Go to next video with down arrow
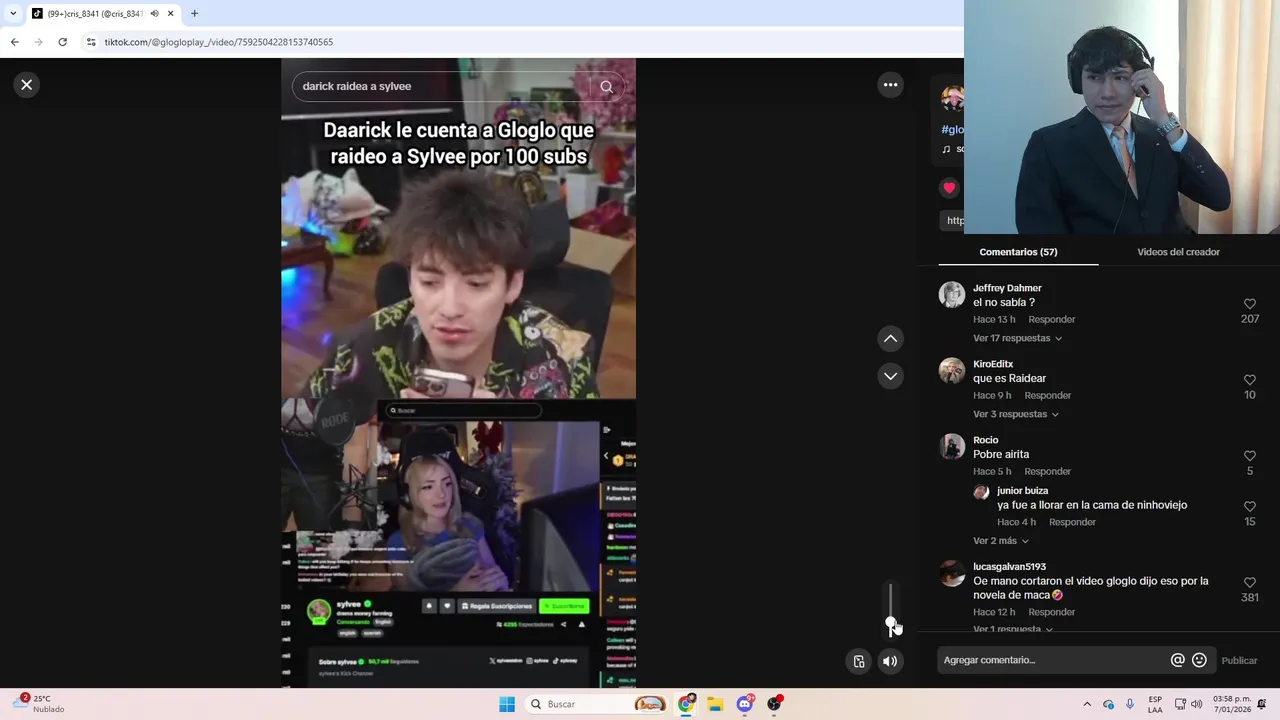The image size is (1280, 720). pyautogui.click(x=890, y=376)
